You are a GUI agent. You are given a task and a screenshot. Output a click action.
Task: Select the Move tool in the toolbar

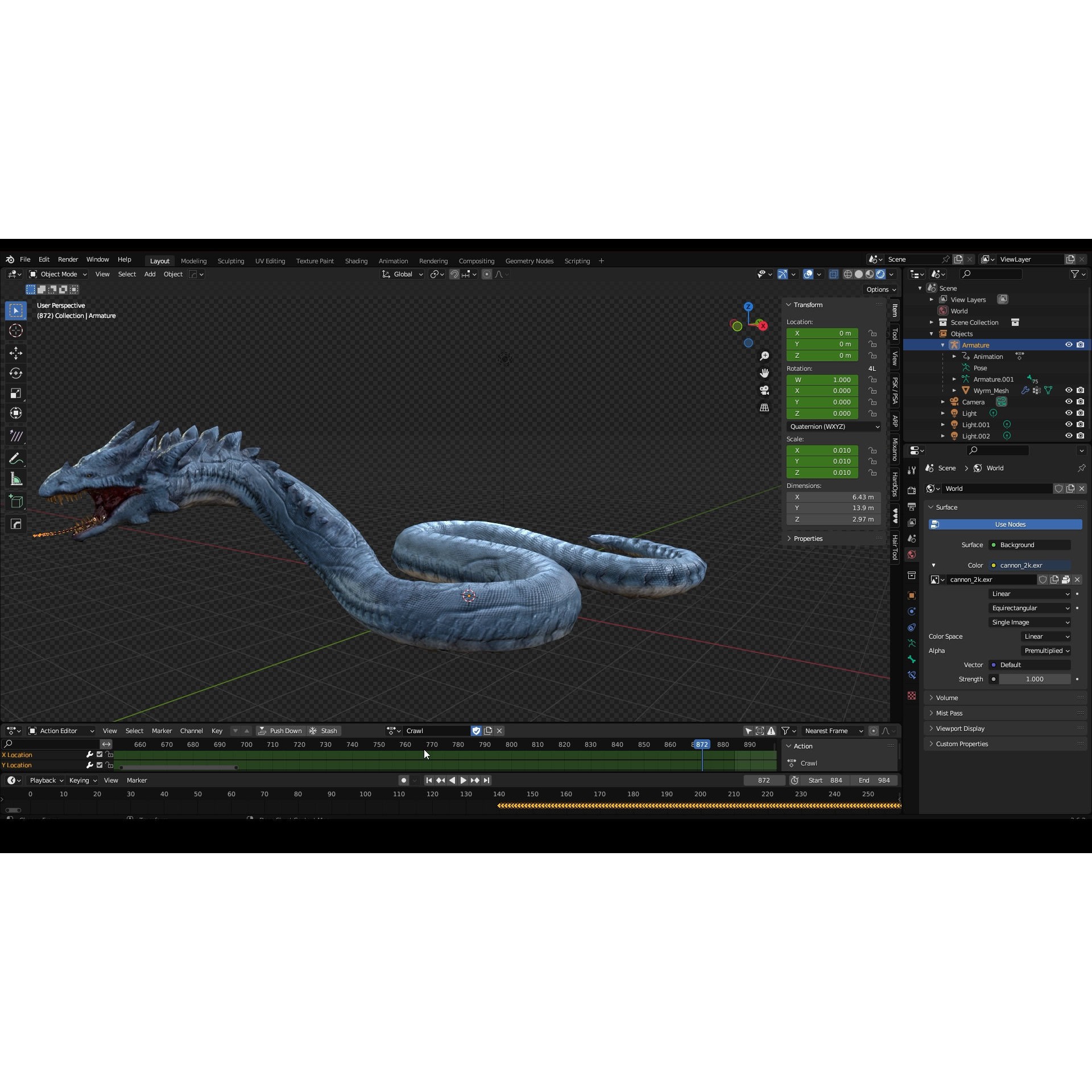(16, 353)
